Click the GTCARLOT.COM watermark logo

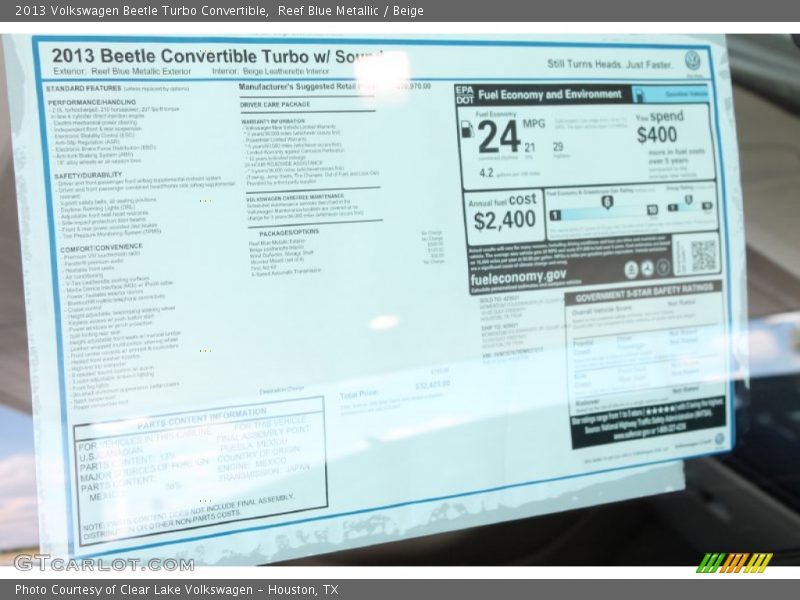pos(105,564)
